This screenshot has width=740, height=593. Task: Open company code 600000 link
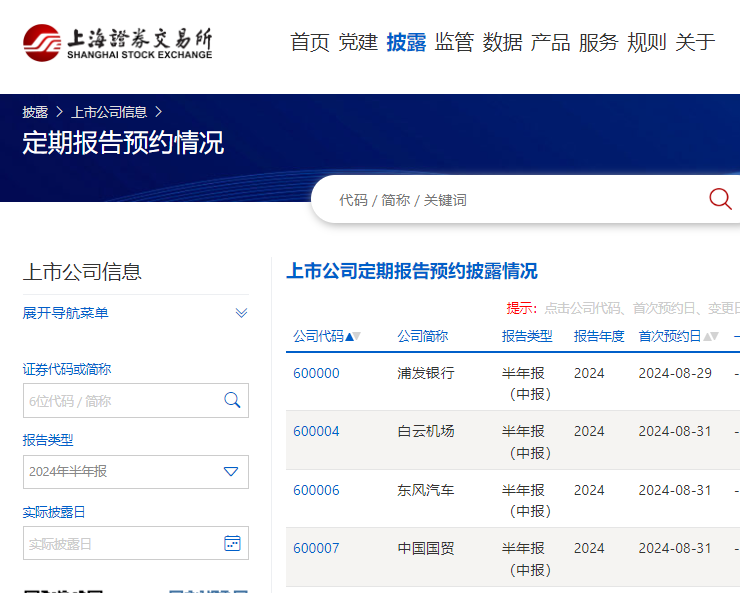click(316, 373)
